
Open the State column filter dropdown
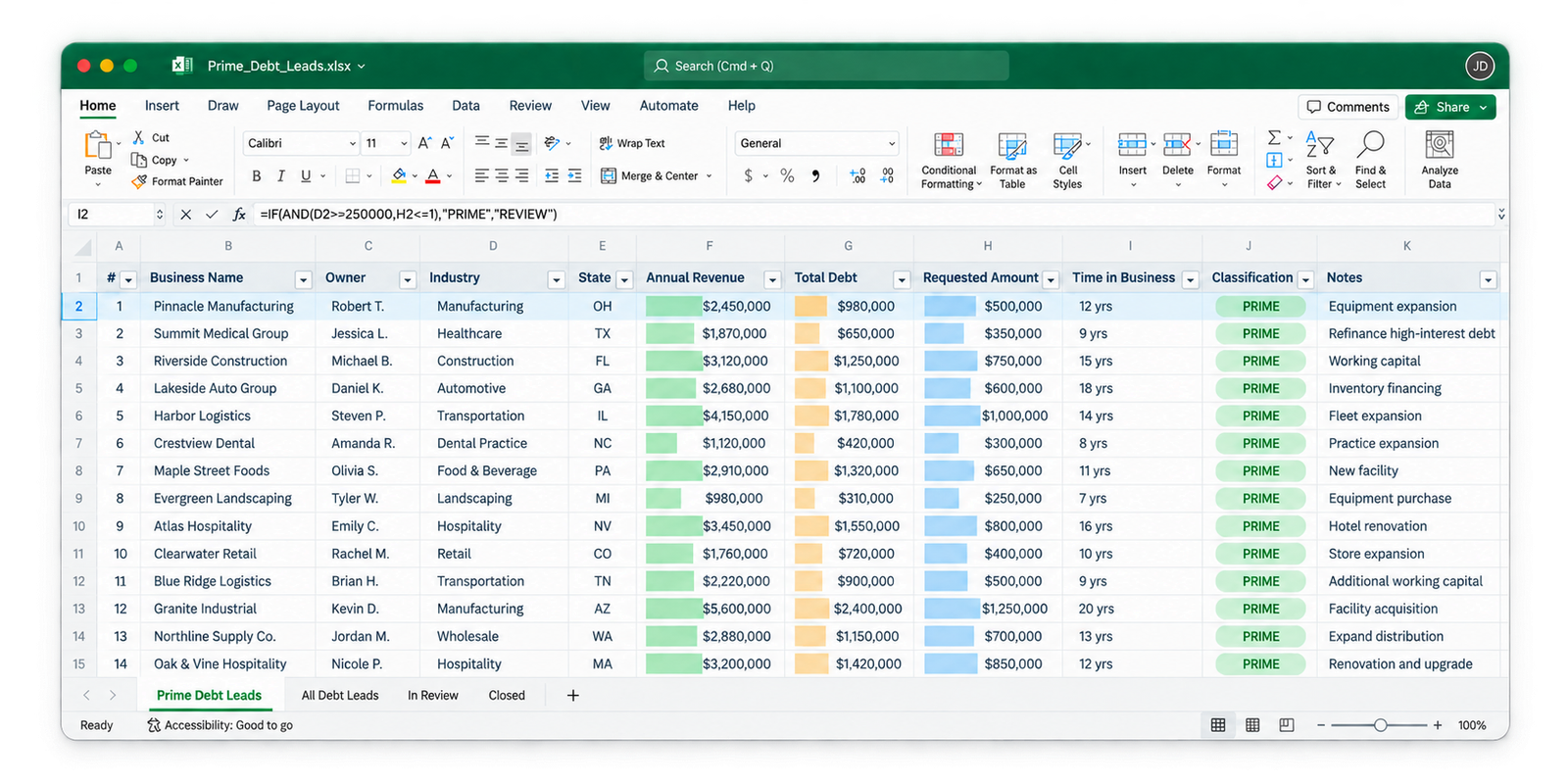pyautogui.click(x=624, y=279)
